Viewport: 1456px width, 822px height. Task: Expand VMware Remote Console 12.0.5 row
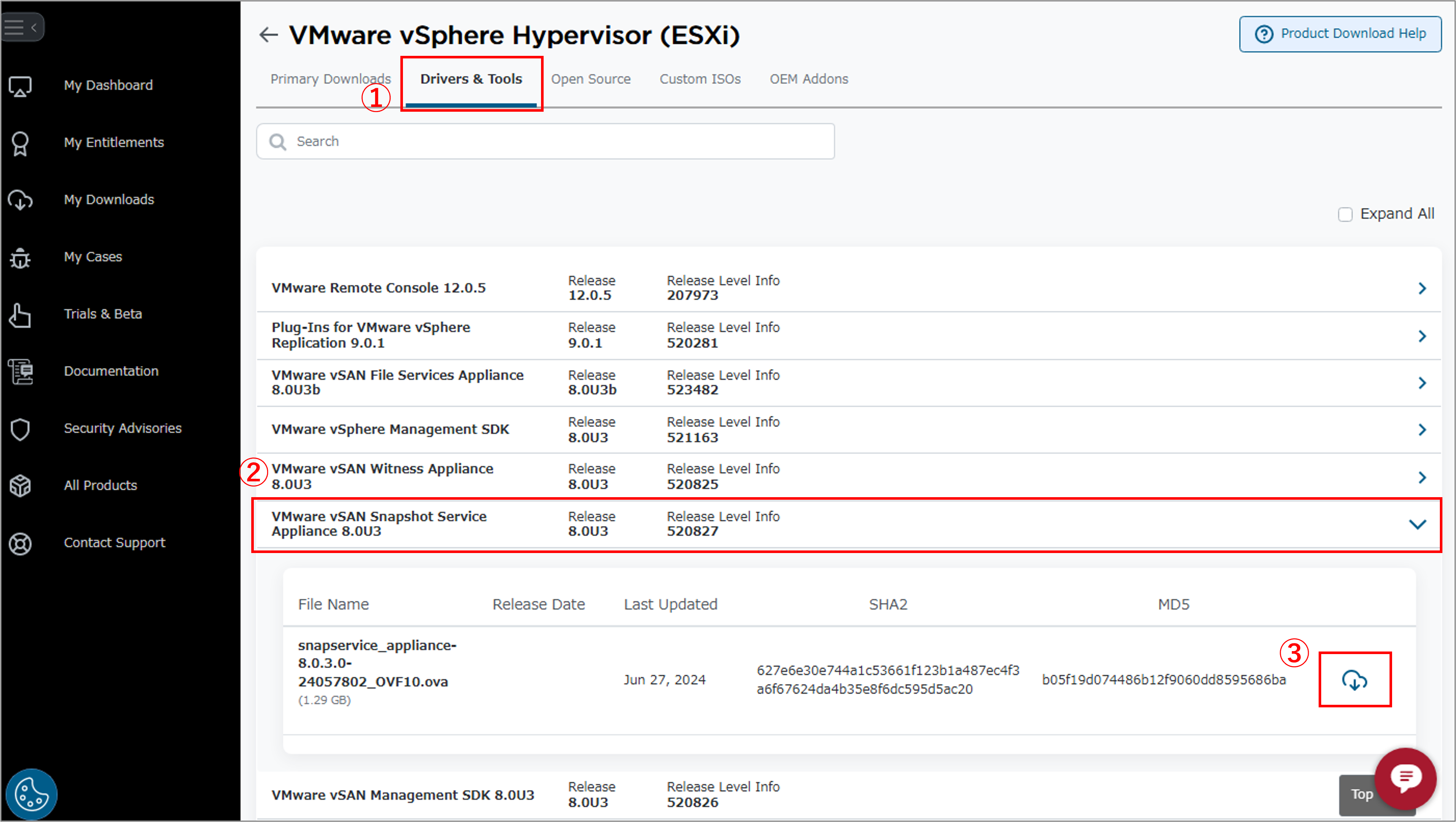1423,288
